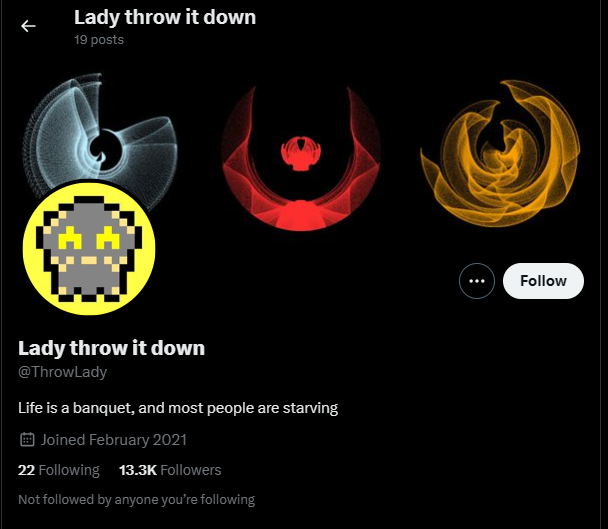Open the orange swirl banner artwork

click(x=500, y=154)
